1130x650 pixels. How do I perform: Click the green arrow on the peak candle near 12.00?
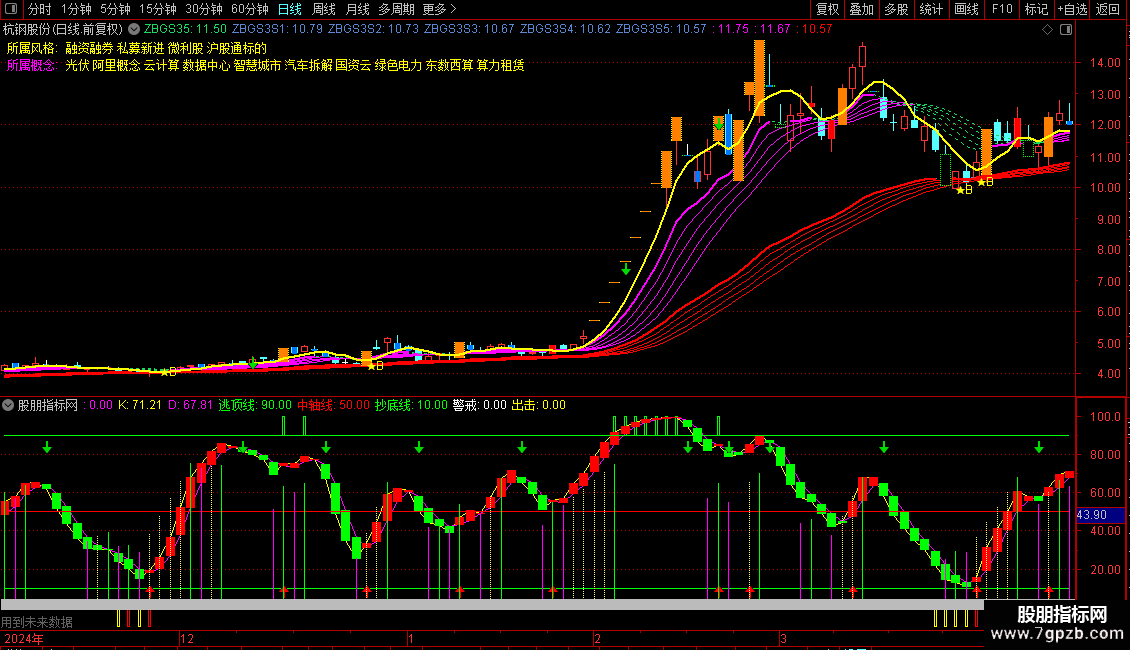[x=719, y=124]
